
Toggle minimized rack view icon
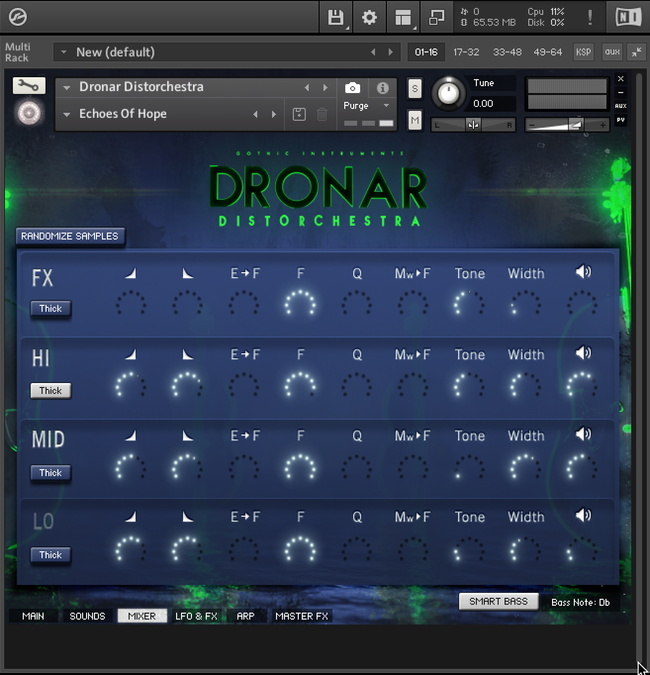tap(436, 17)
